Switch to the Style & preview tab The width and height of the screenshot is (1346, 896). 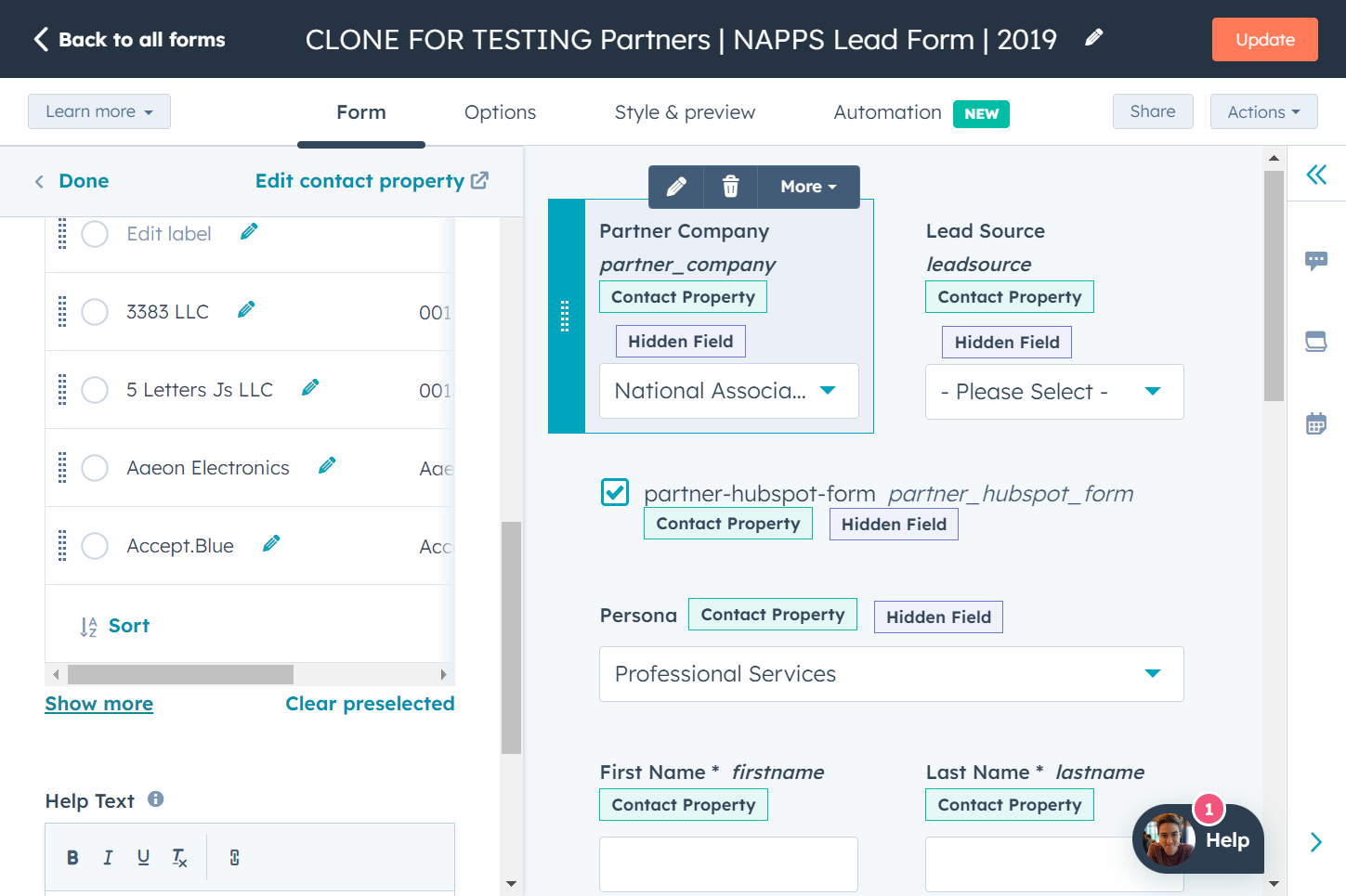pos(685,112)
